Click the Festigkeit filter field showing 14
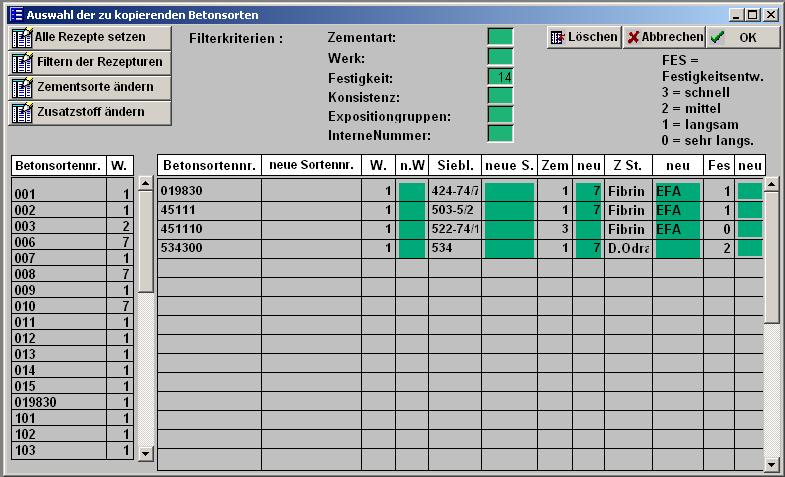Viewport: 785px width, 477px height. click(500, 77)
